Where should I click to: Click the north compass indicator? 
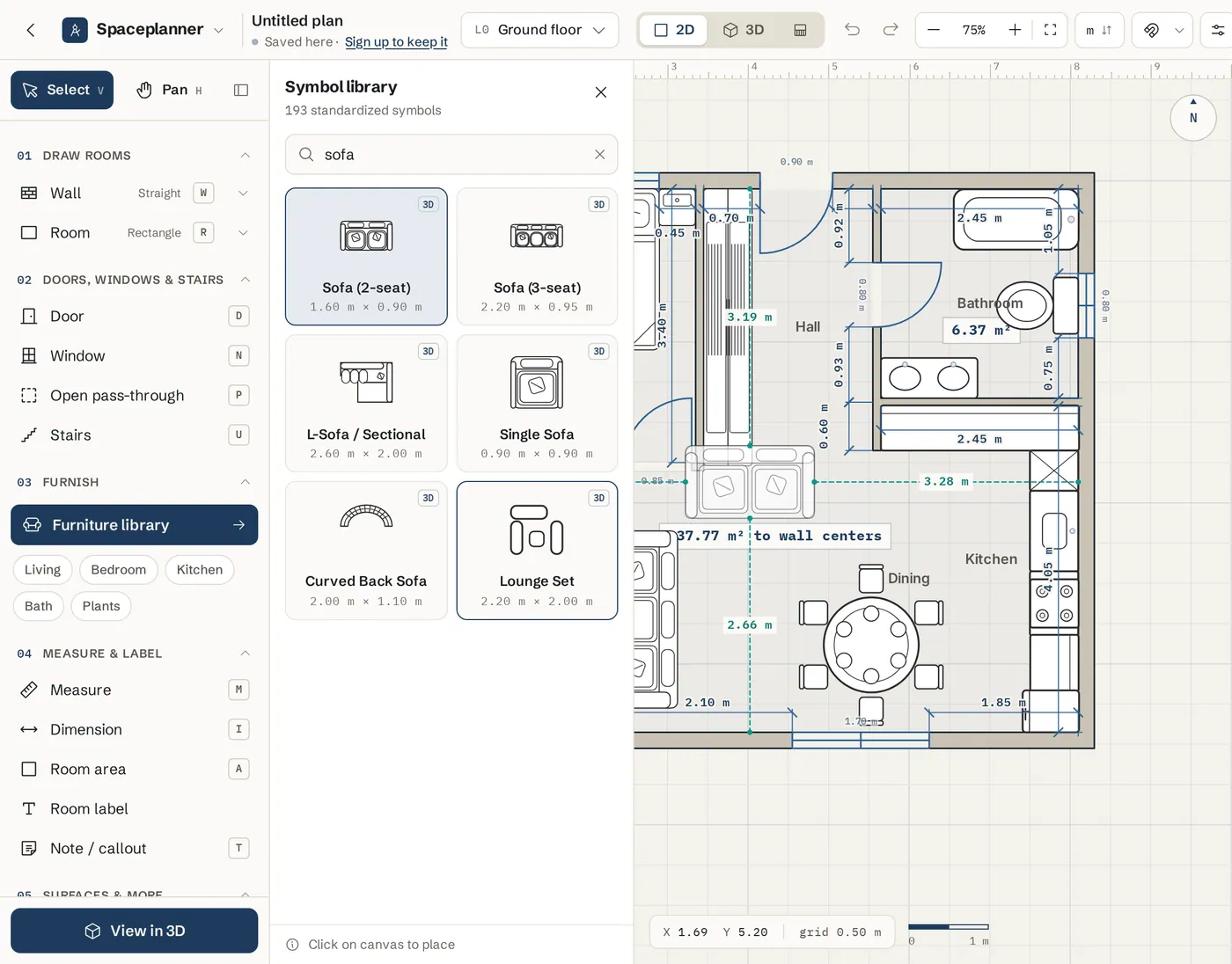(1193, 117)
